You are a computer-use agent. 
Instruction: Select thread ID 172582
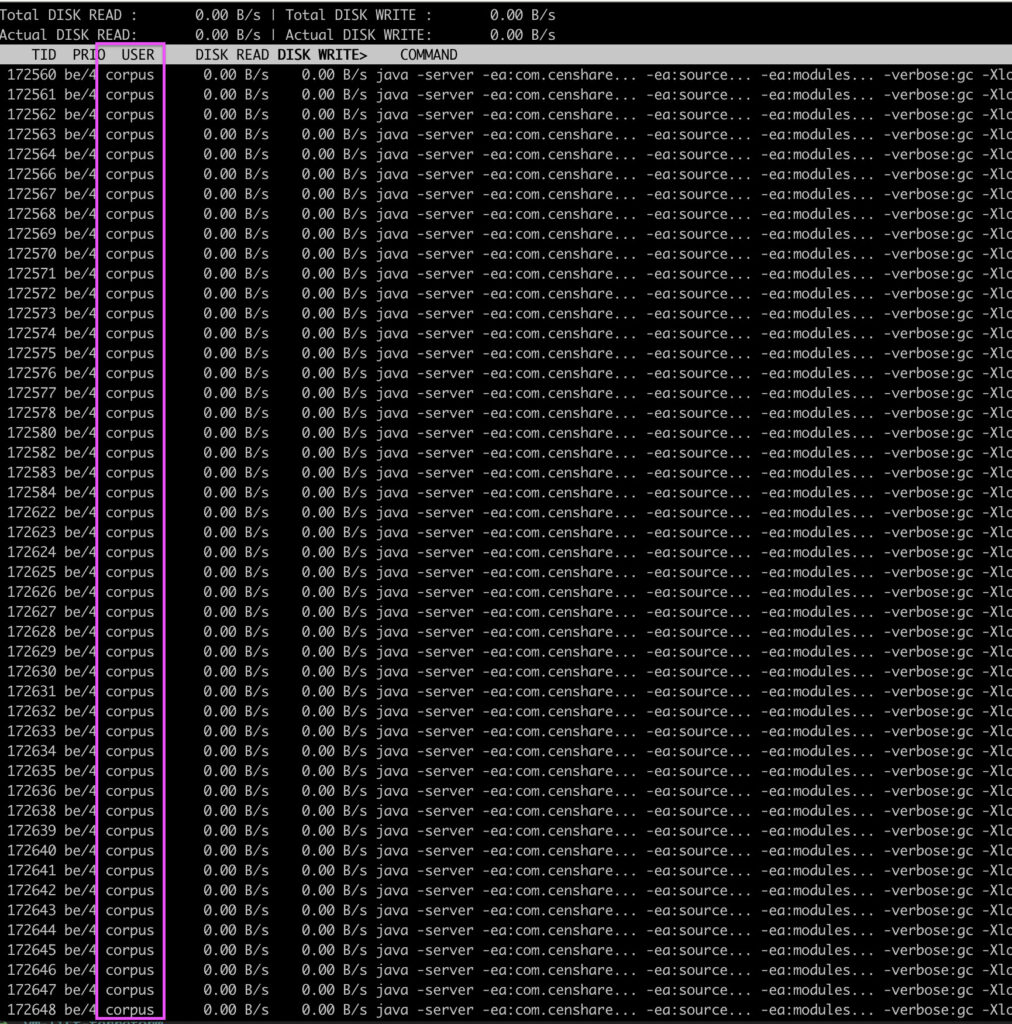tap(32, 453)
